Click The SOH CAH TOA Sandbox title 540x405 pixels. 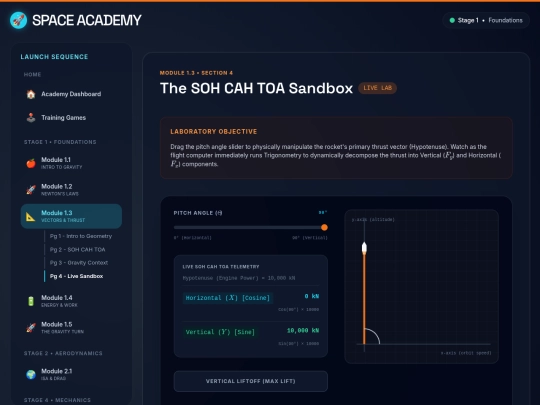coord(256,88)
